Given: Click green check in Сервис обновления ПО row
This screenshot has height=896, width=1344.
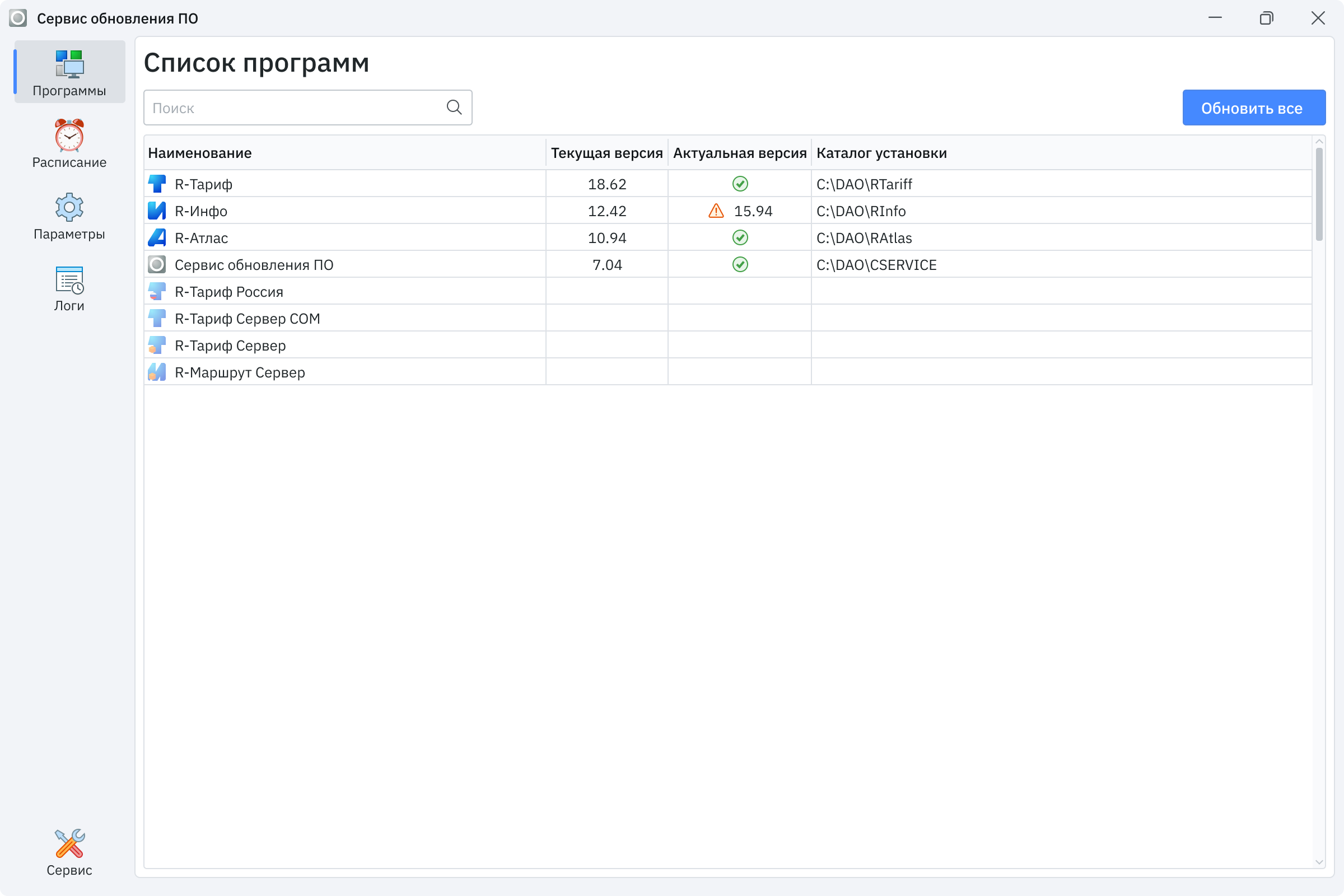Looking at the screenshot, I should point(740,264).
